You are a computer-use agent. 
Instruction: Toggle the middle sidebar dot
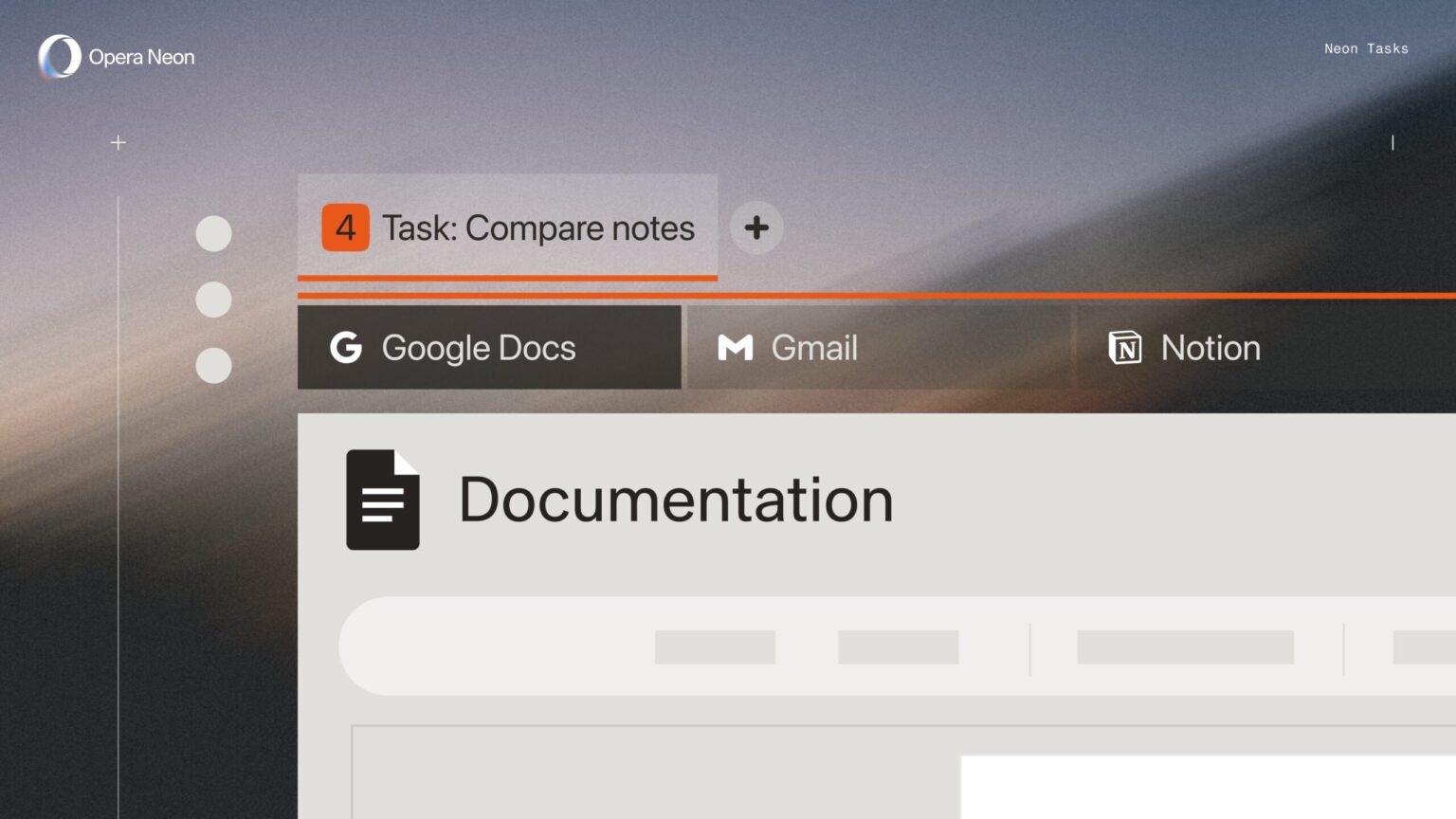click(x=214, y=300)
